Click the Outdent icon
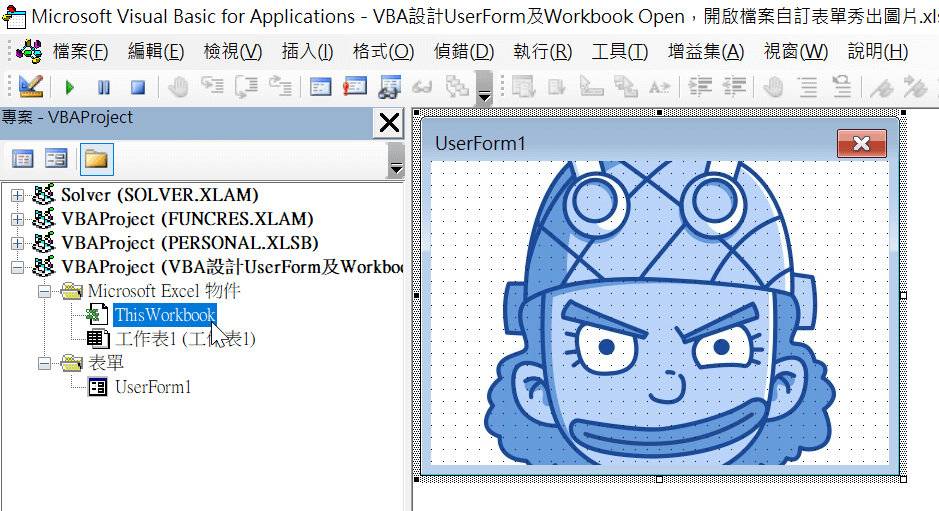This screenshot has width=939, height=511. (x=734, y=87)
